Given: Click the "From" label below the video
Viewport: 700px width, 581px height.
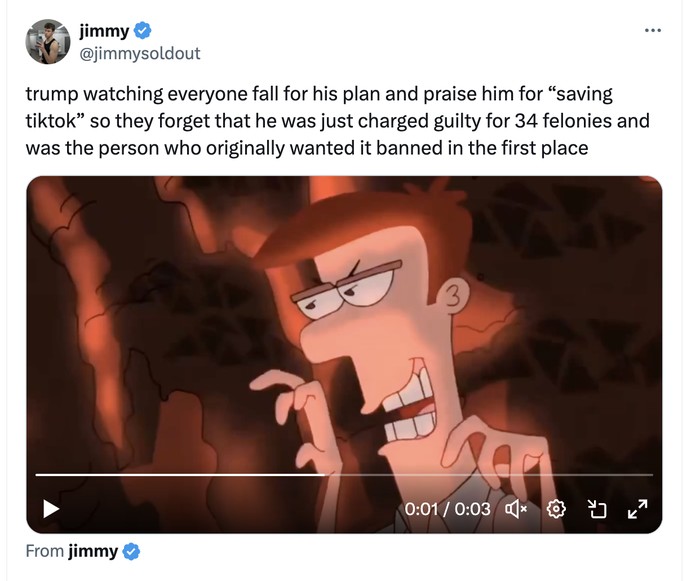Looking at the screenshot, I should click(45, 551).
